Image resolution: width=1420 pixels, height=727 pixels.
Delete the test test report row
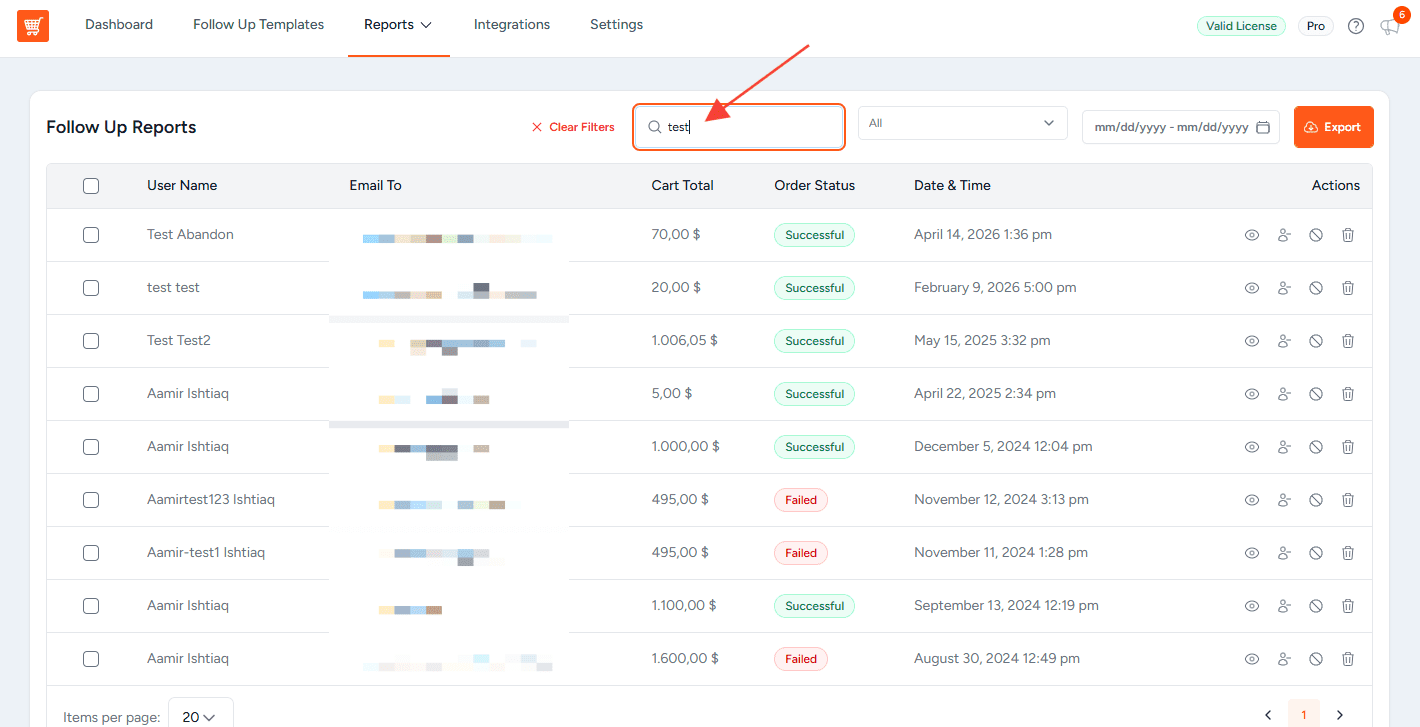(1348, 288)
